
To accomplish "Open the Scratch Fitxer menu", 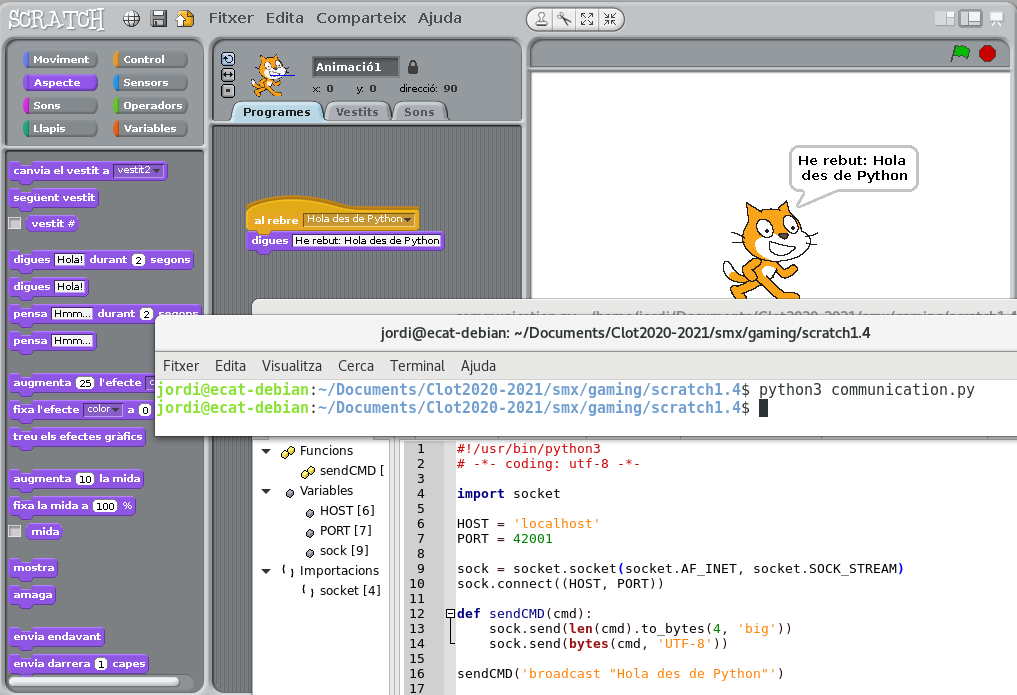I will (x=231, y=18).
